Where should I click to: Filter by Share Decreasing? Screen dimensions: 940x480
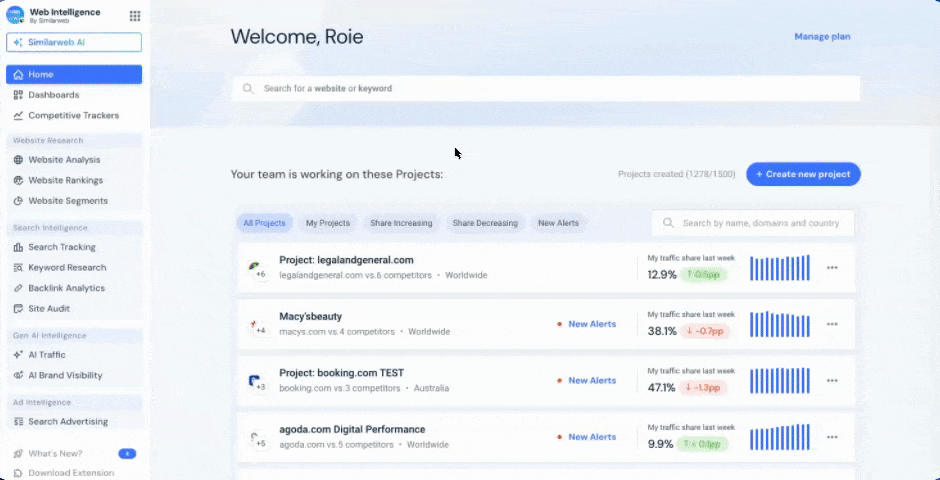click(x=485, y=223)
